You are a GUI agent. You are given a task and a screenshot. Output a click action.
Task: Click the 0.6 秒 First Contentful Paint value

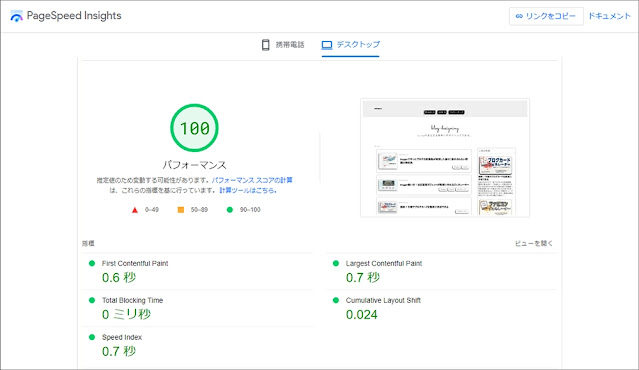(x=119, y=278)
